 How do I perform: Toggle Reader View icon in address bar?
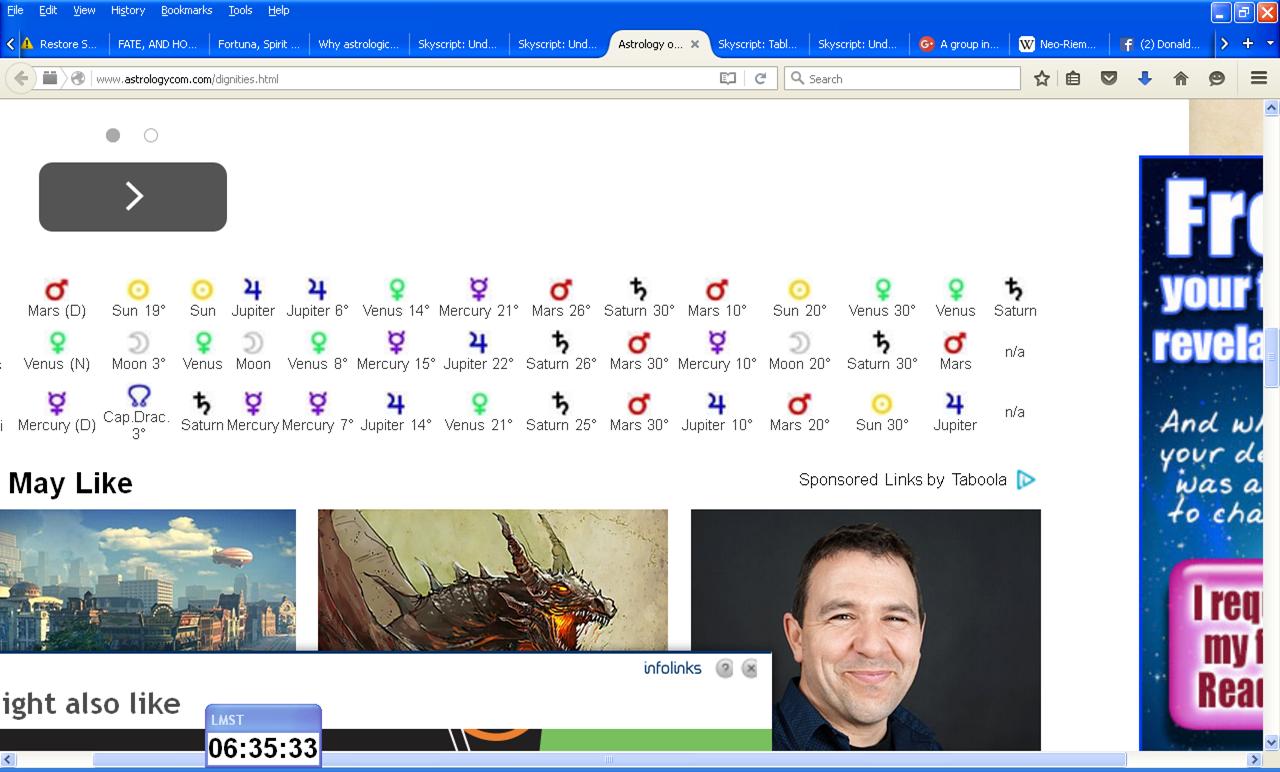tap(728, 78)
